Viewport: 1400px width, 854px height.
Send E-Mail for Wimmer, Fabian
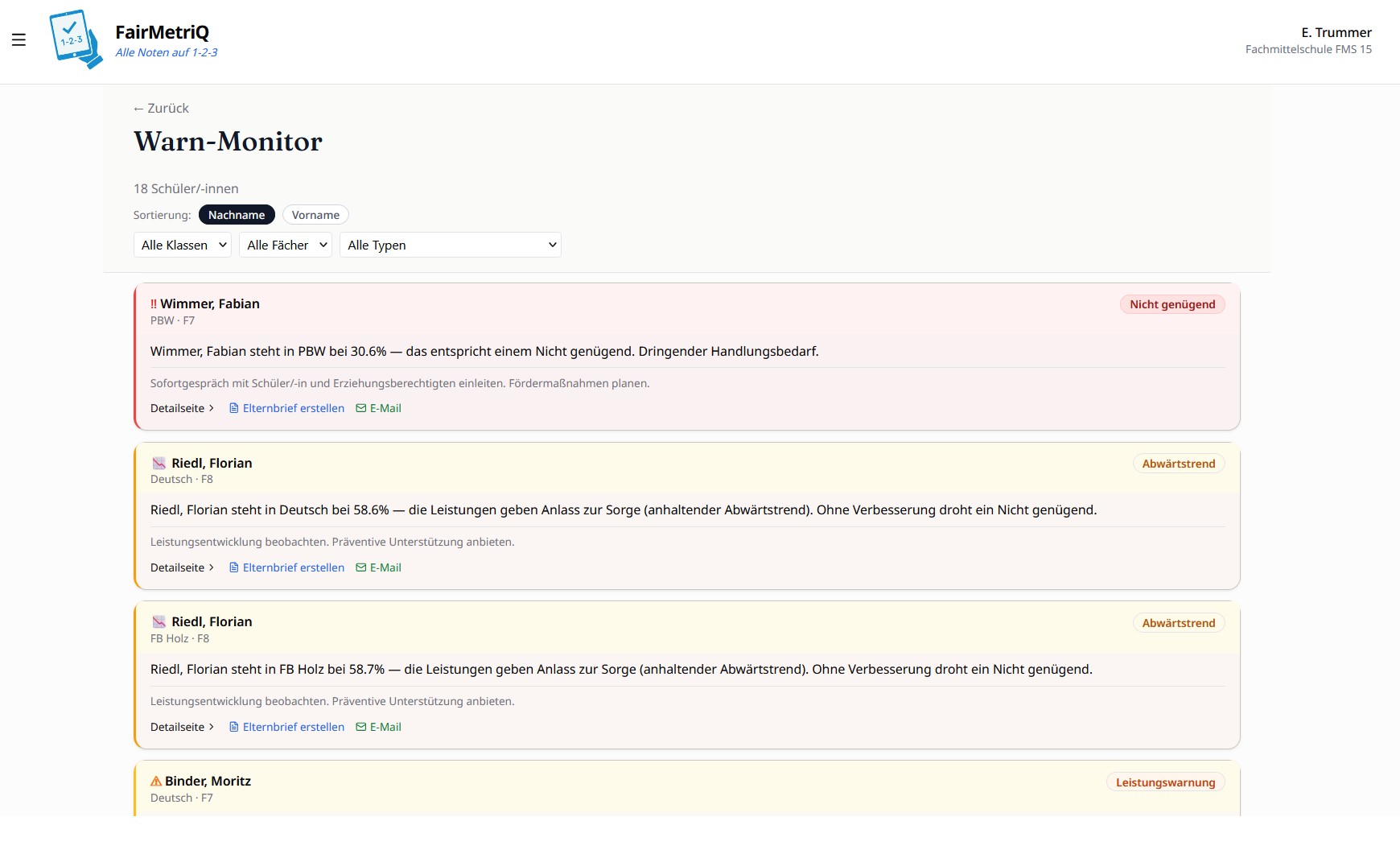379,408
